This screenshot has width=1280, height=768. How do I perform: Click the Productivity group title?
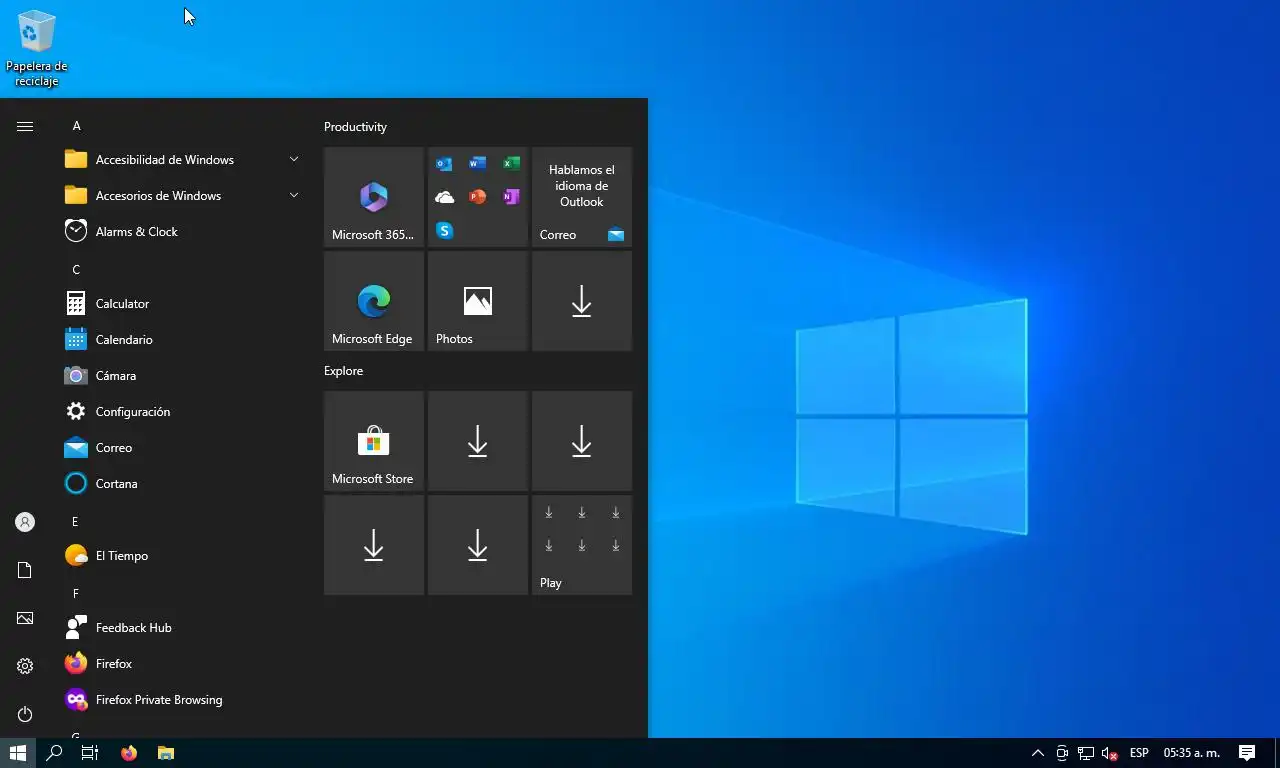355,127
